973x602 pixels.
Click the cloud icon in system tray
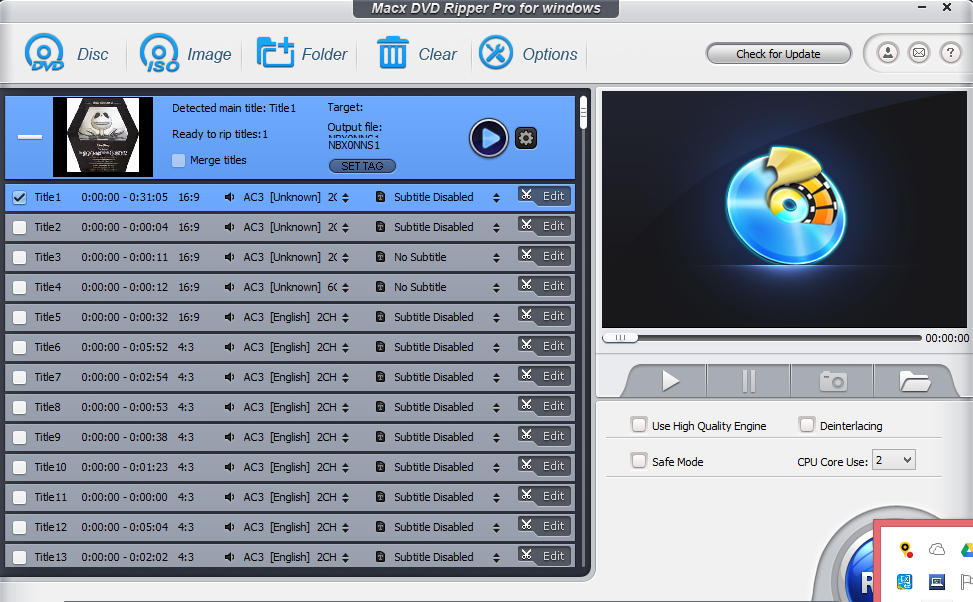tap(936, 549)
